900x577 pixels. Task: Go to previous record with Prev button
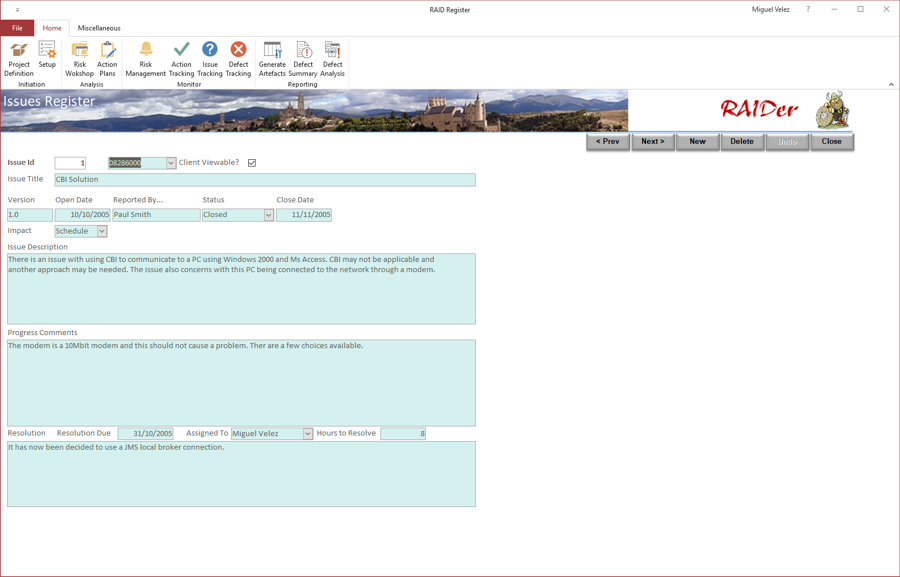tap(608, 141)
